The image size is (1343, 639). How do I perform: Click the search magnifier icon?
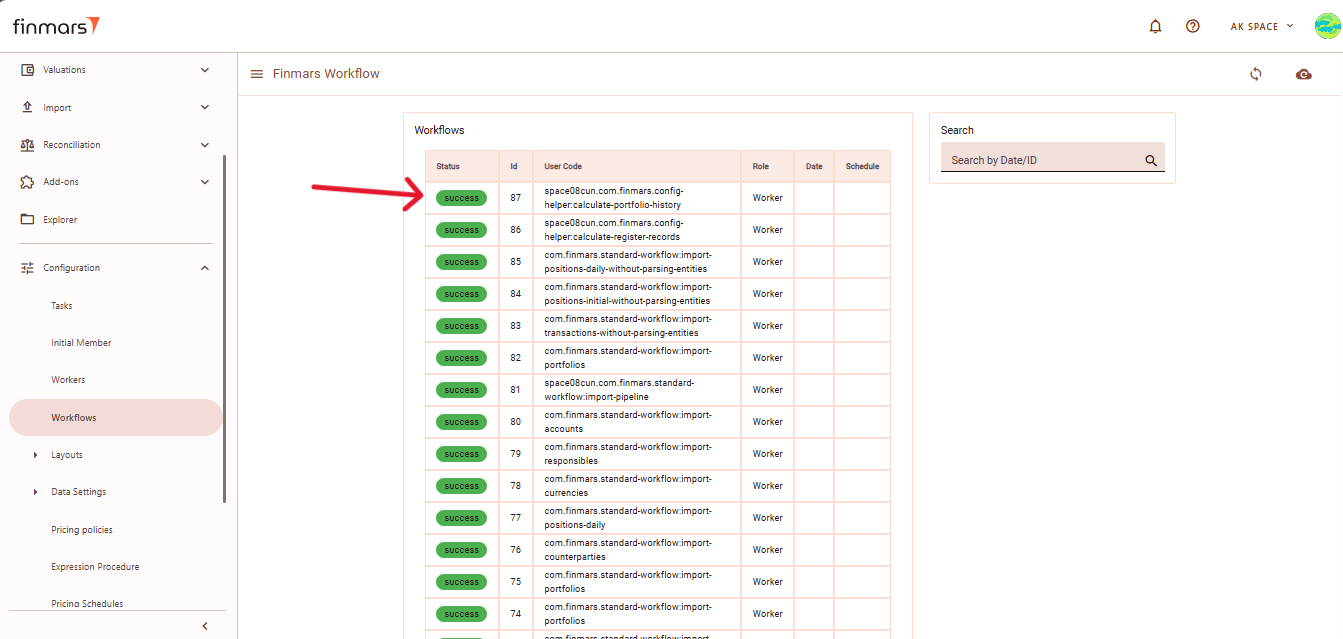pyautogui.click(x=1151, y=160)
